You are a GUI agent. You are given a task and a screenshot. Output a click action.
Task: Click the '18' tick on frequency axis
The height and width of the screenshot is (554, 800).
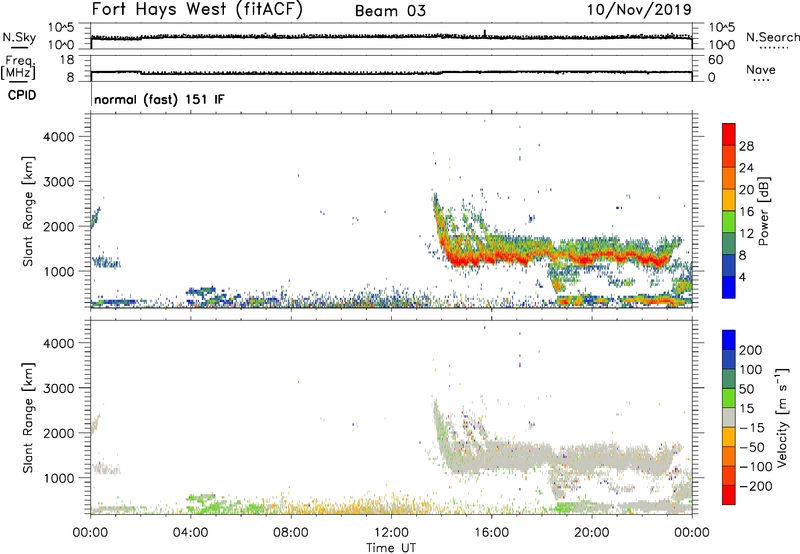[x=67, y=60]
